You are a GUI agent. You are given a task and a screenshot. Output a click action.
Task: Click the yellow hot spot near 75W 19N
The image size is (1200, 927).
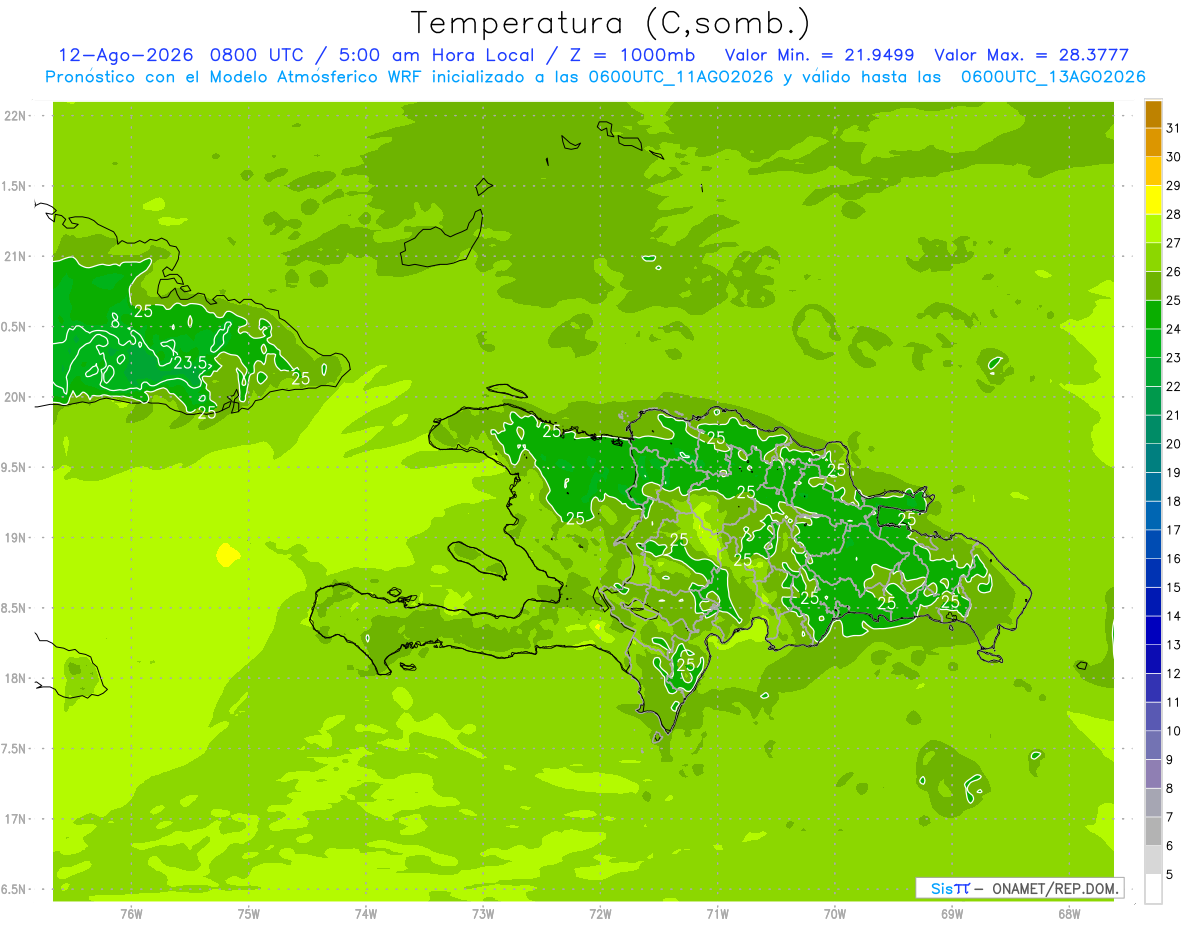point(228,554)
